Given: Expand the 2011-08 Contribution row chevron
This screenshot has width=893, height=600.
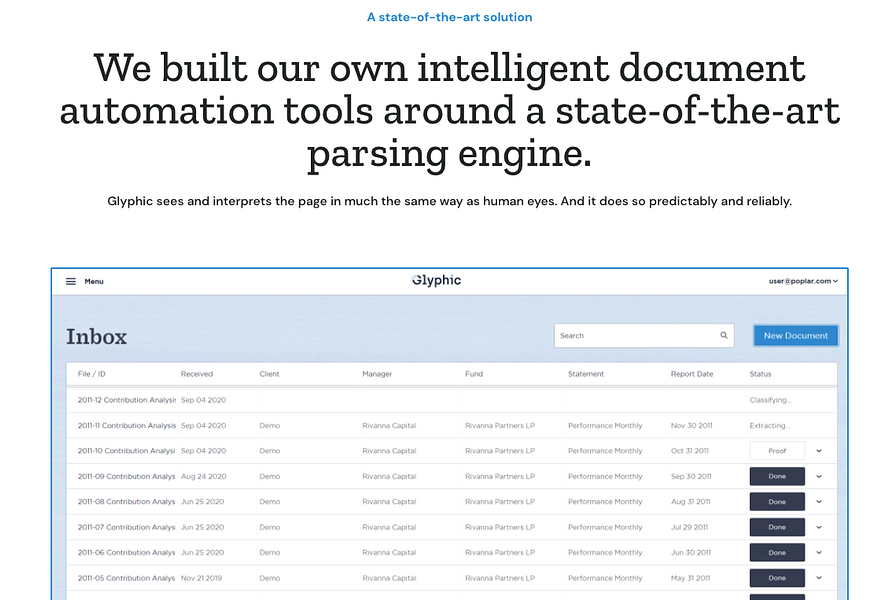Looking at the screenshot, I should [x=818, y=502].
